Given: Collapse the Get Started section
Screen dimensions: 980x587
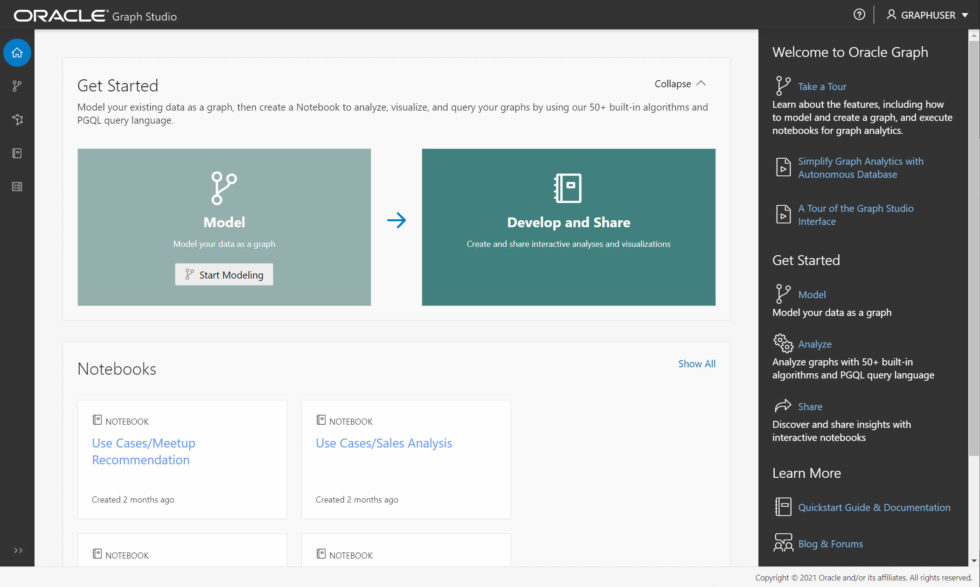Looking at the screenshot, I should pyautogui.click(x=680, y=84).
